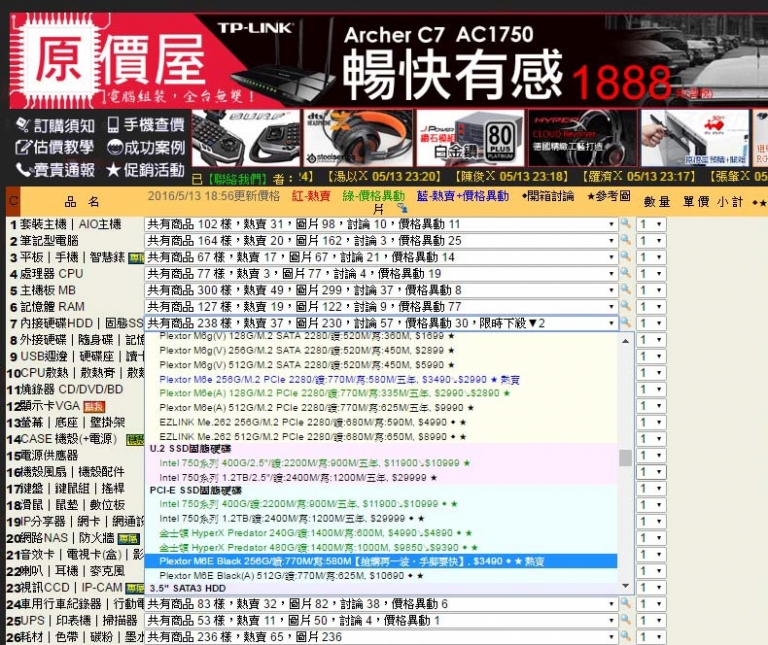Open the HyperX Cloud Revolver ad thumbnail
768x645 pixels.
[x=583, y=138]
